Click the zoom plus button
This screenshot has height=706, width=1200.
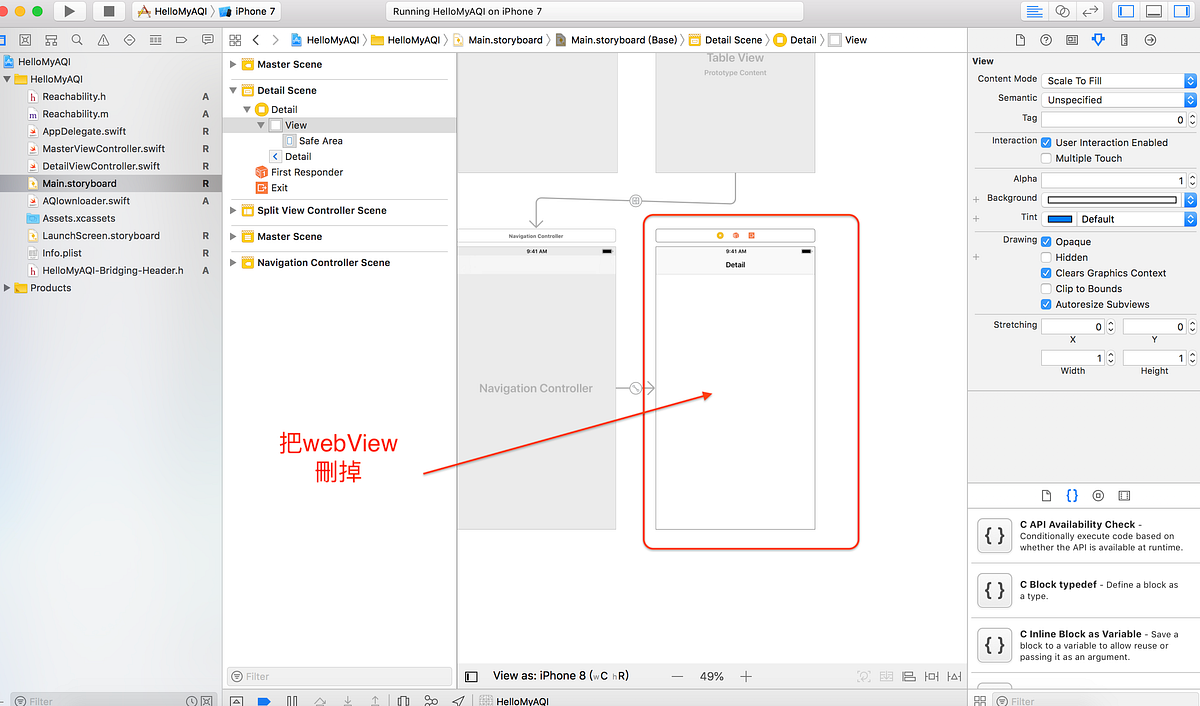pos(745,676)
